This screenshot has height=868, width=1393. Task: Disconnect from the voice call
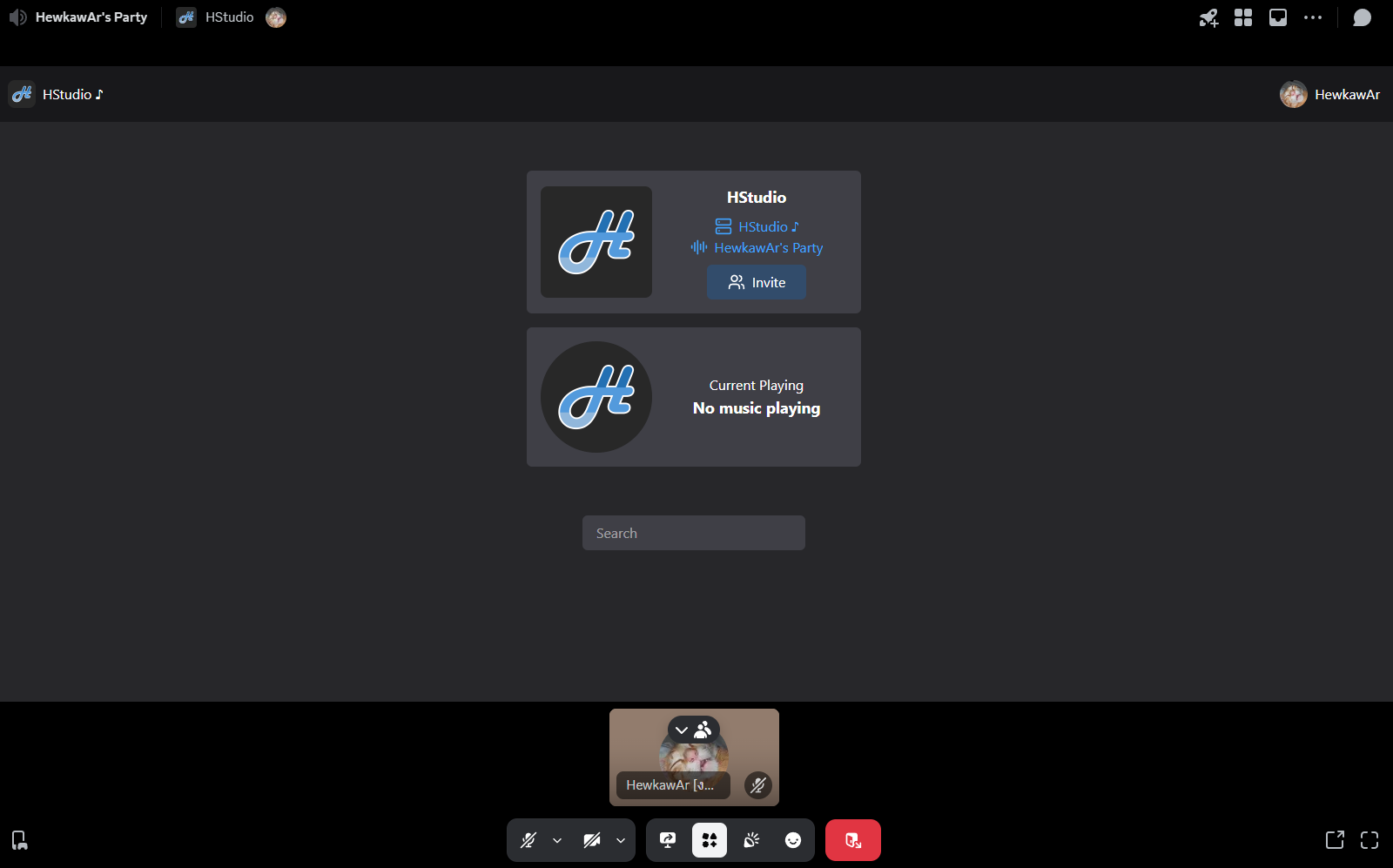(x=853, y=840)
